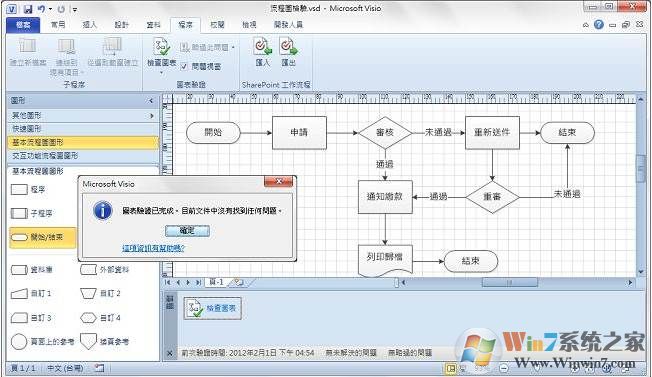
Task: Open the 檔案 (File) tab
Action: pos(23,25)
